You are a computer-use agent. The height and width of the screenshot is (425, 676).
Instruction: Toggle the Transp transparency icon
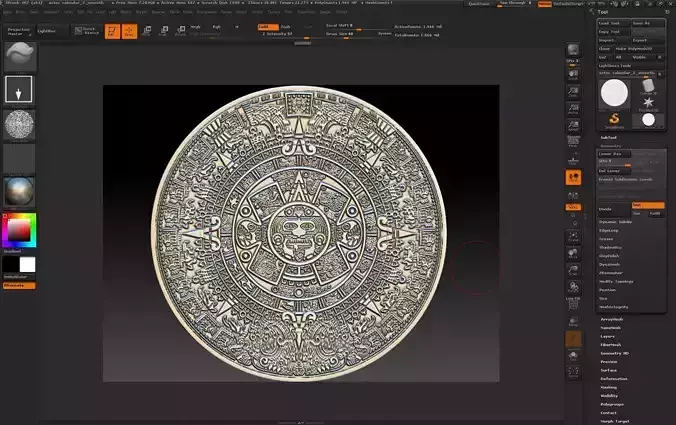pos(573,322)
